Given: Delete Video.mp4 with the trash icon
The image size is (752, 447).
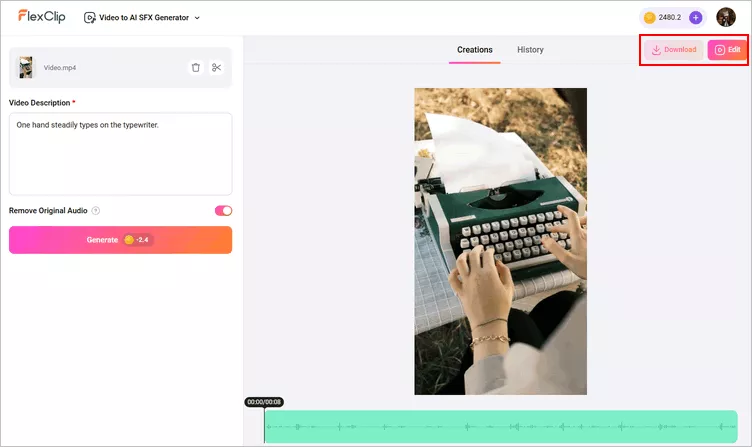Looking at the screenshot, I should [x=196, y=68].
